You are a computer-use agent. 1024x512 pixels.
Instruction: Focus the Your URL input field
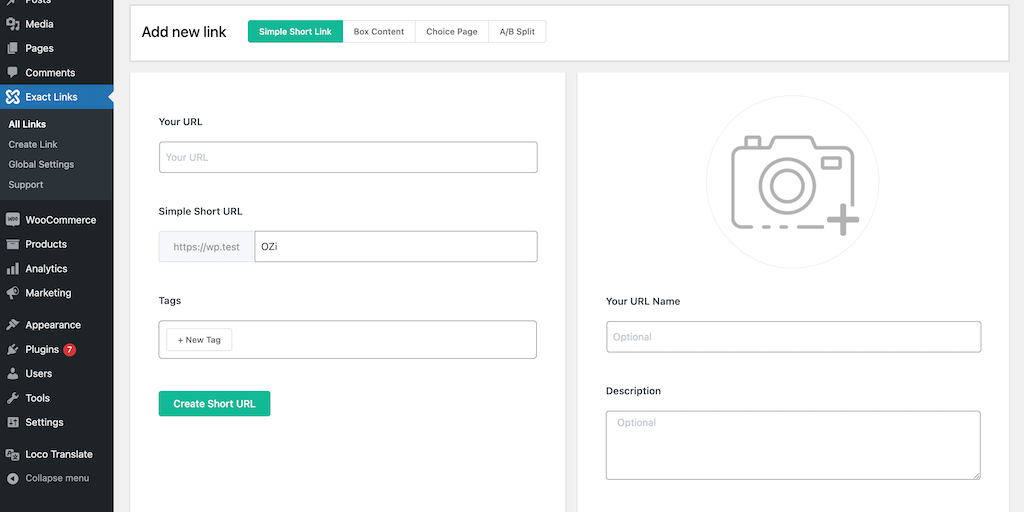tap(348, 157)
